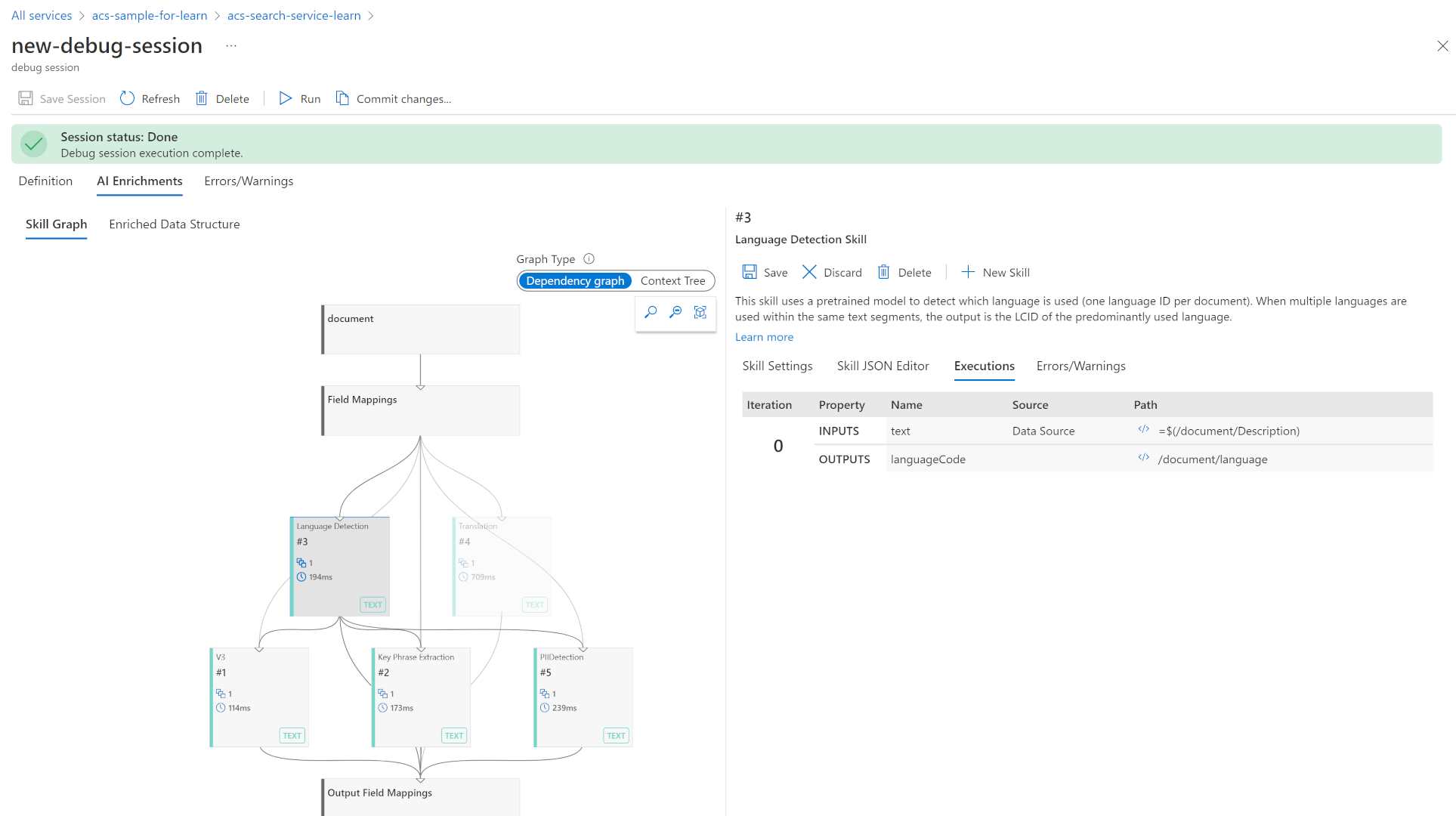Add a New Skill
This screenshot has height=816, width=1456.
click(x=995, y=272)
